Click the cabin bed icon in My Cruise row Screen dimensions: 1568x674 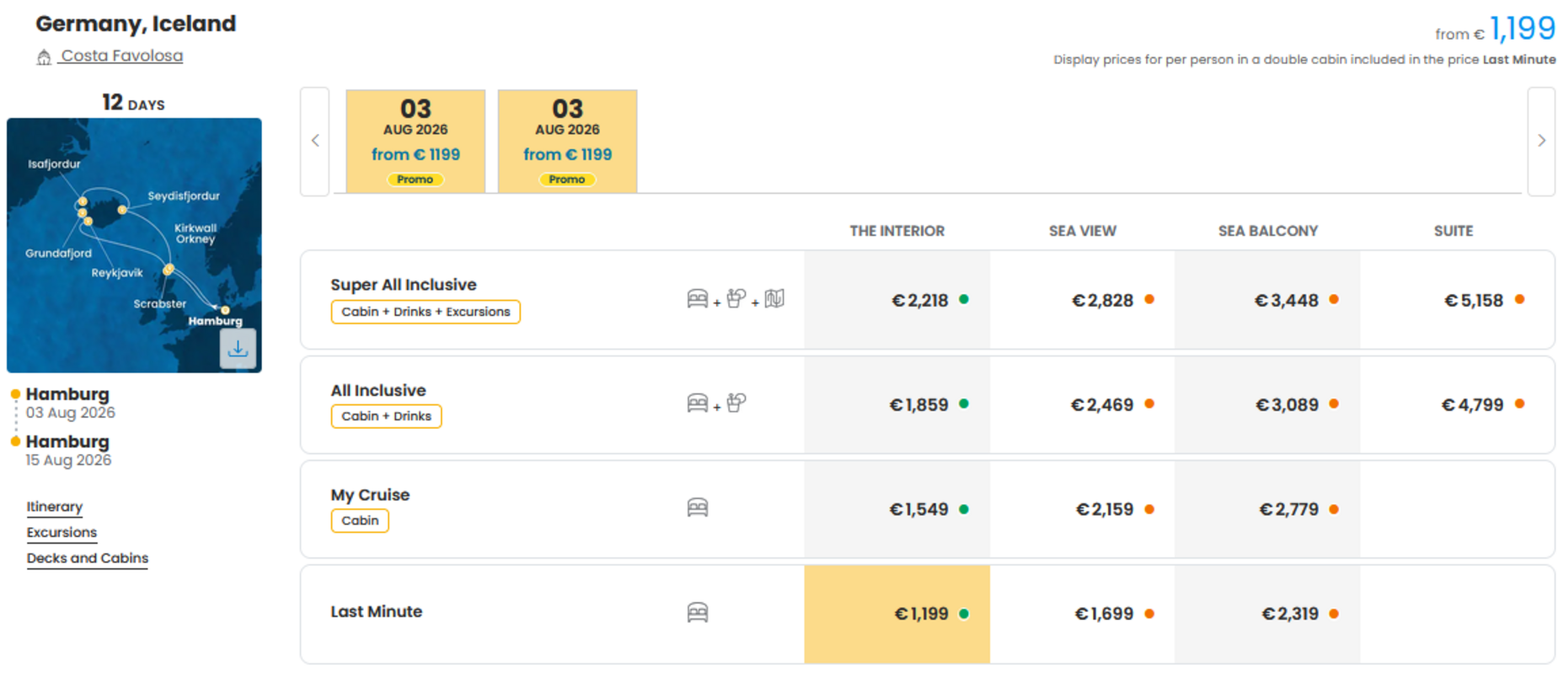[698, 508]
